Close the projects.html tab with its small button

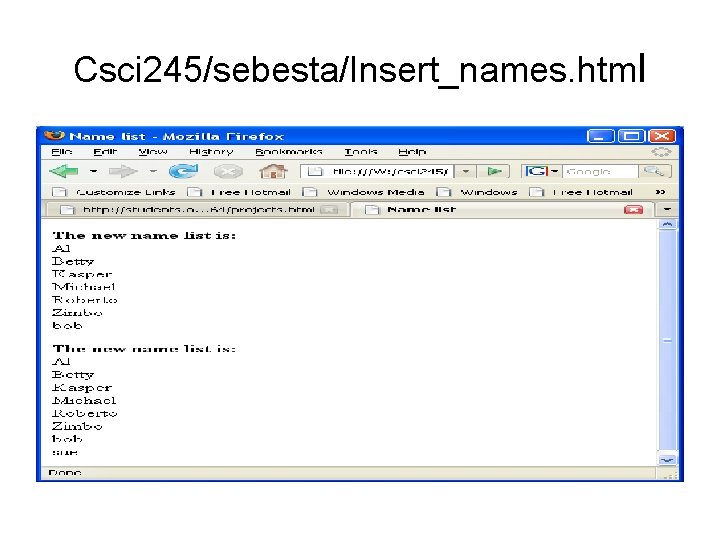[329, 210]
